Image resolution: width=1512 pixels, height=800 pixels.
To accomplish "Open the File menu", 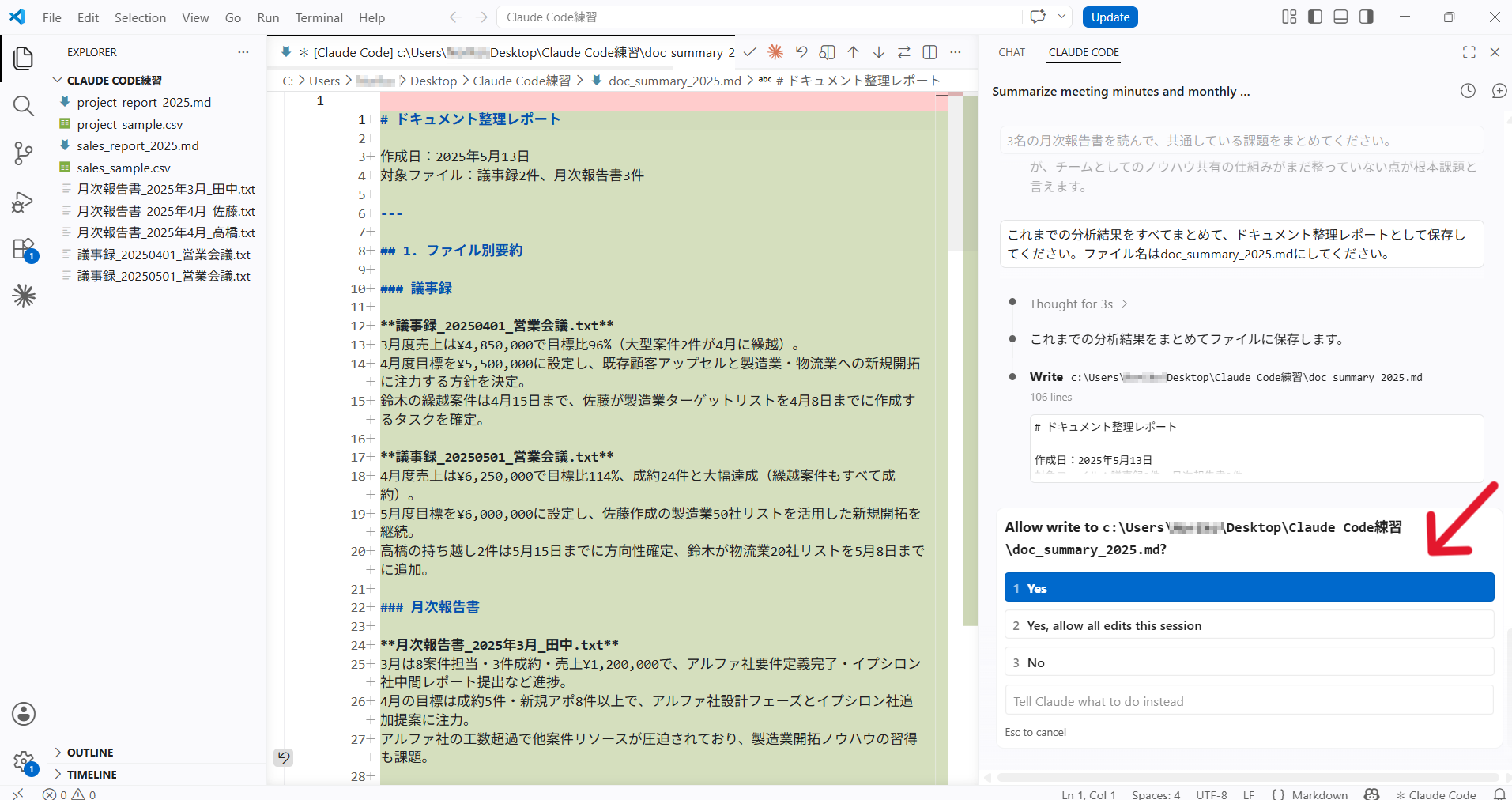I will coord(52,17).
